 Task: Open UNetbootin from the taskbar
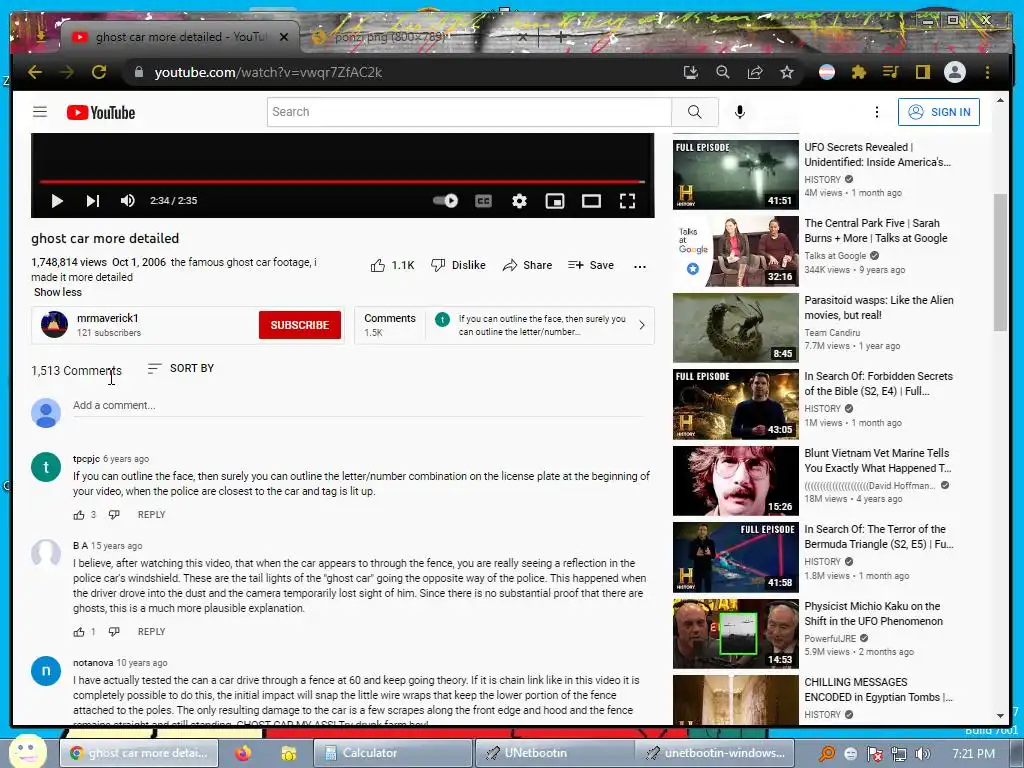(553, 753)
